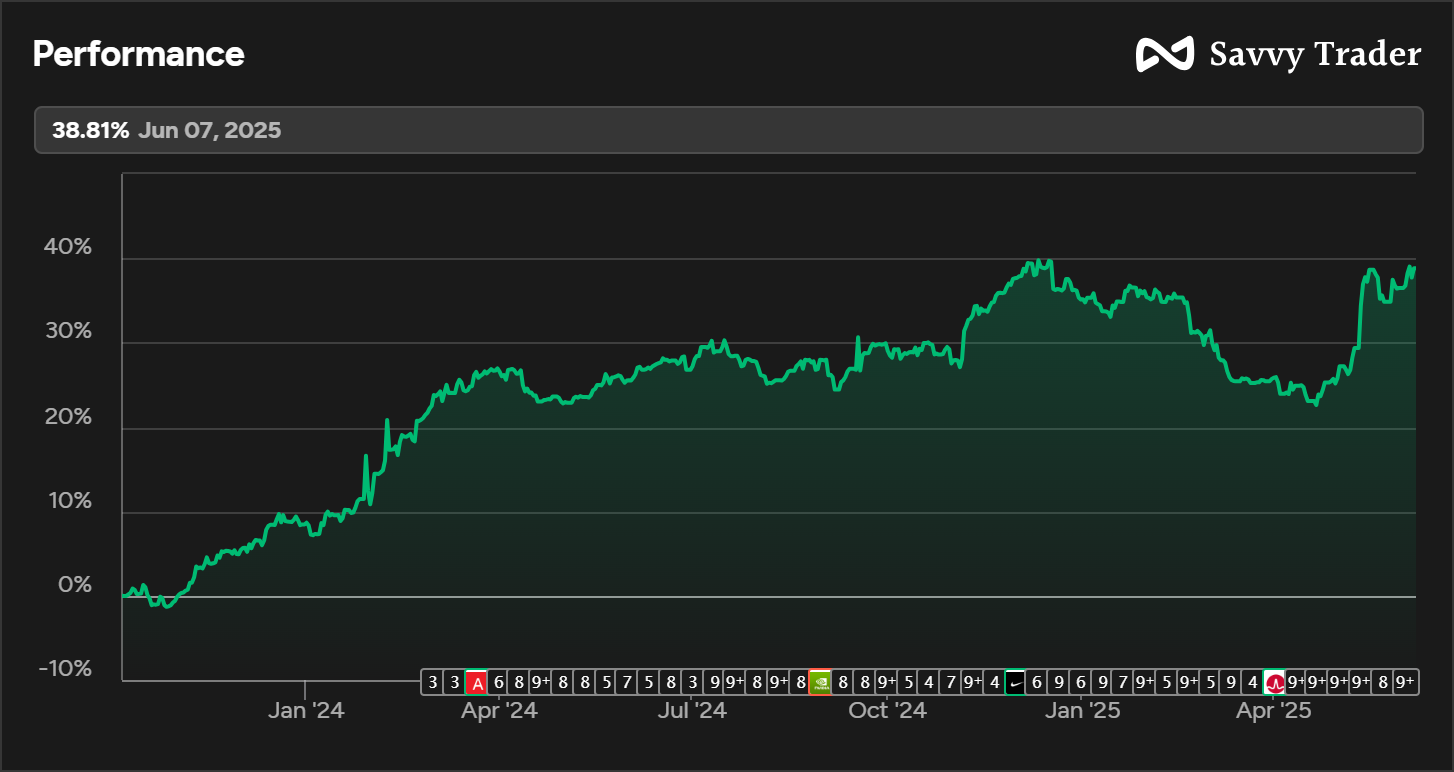Click the Apr '25 axis label

tap(1273, 711)
